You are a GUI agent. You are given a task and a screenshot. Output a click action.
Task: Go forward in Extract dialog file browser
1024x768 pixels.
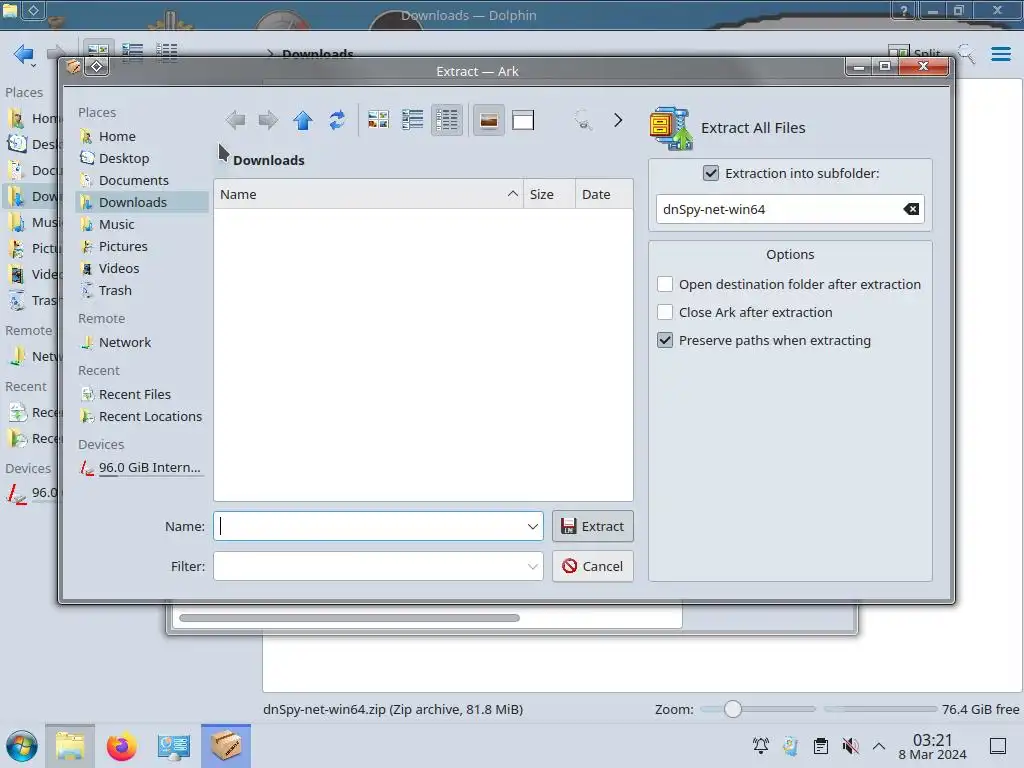pyautogui.click(x=268, y=120)
